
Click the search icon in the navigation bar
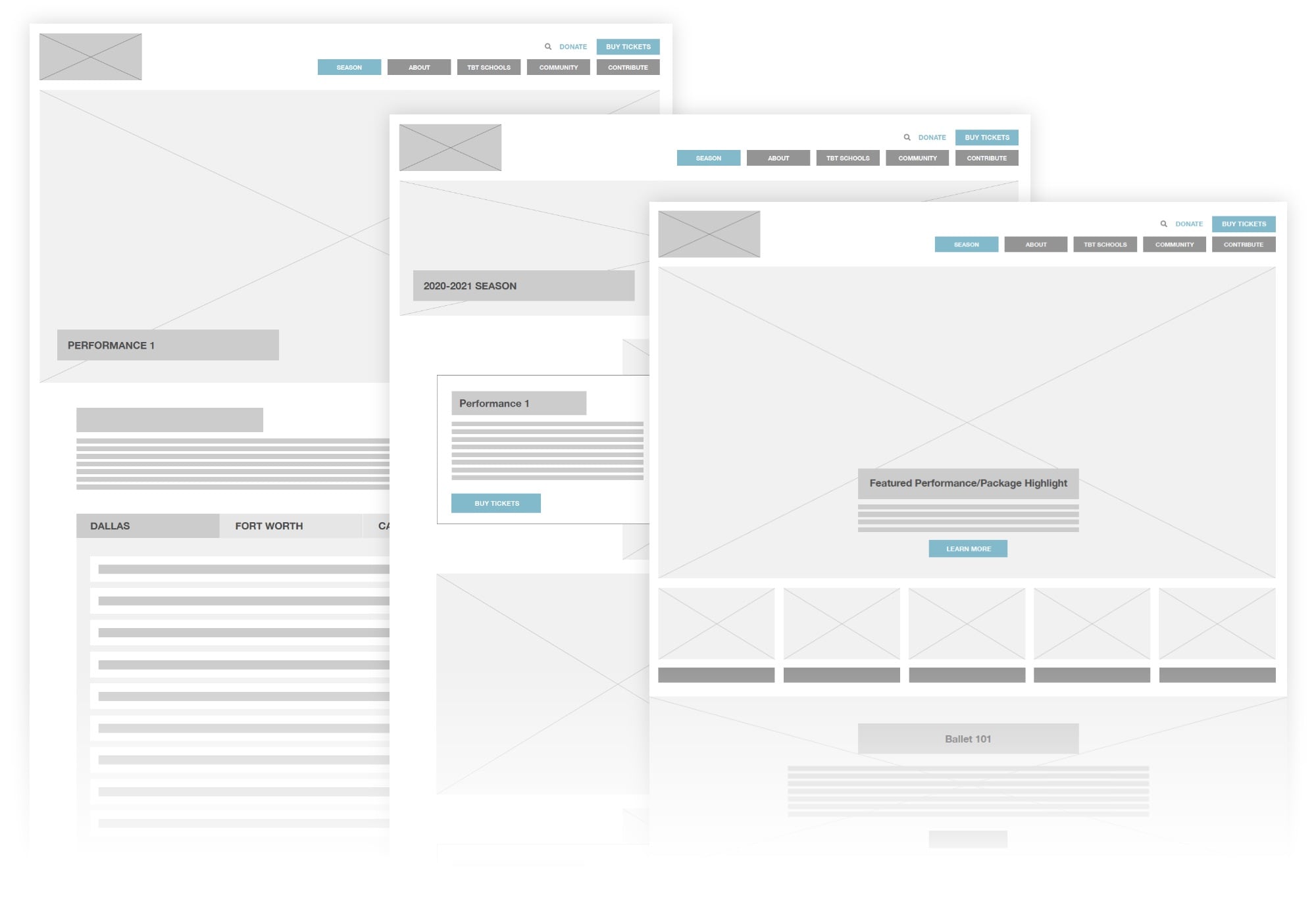1162,223
